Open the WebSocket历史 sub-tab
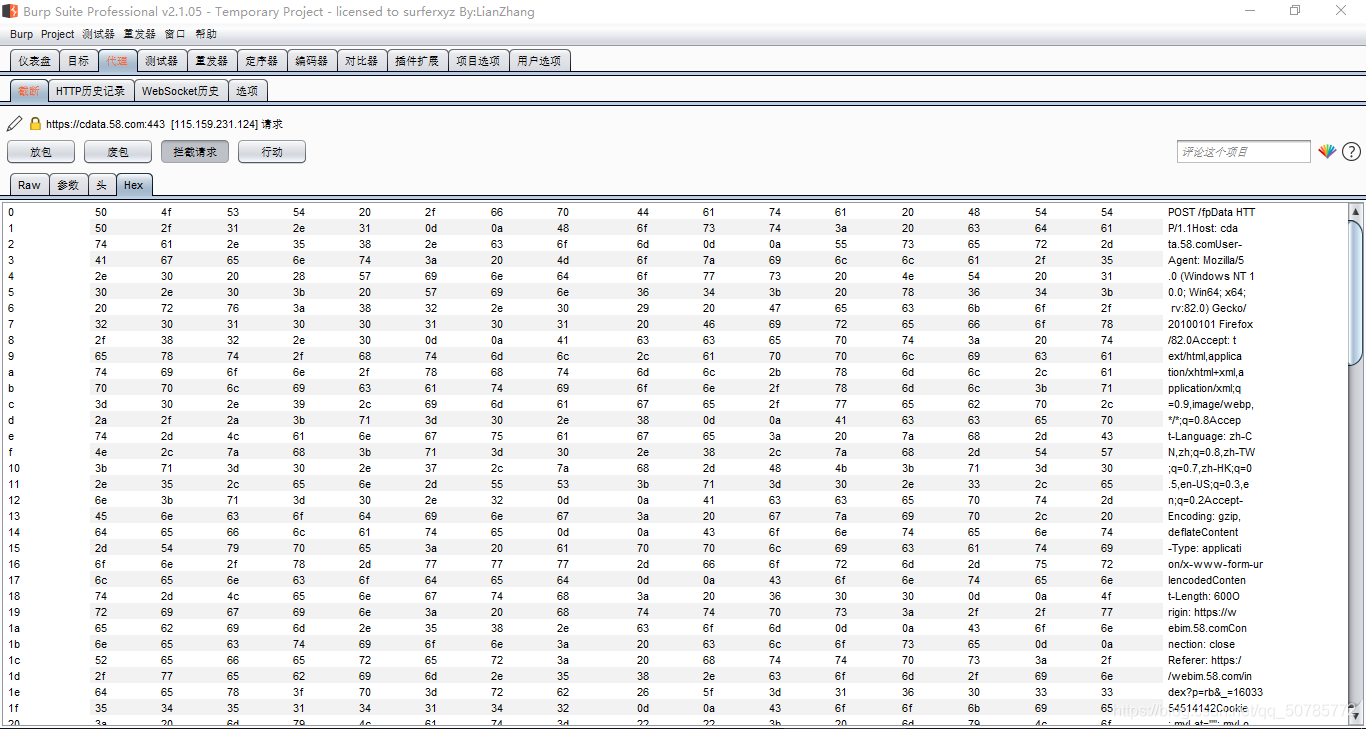 [x=180, y=91]
